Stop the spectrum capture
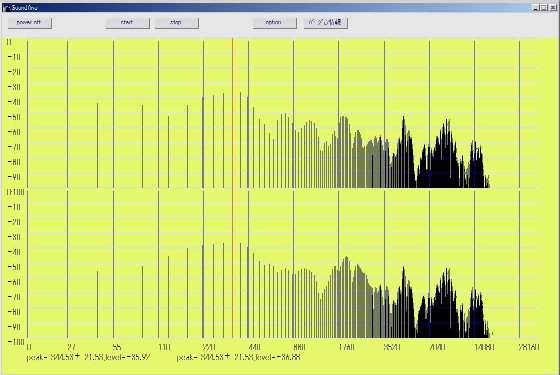The height and width of the screenshot is (375, 560). point(176,23)
